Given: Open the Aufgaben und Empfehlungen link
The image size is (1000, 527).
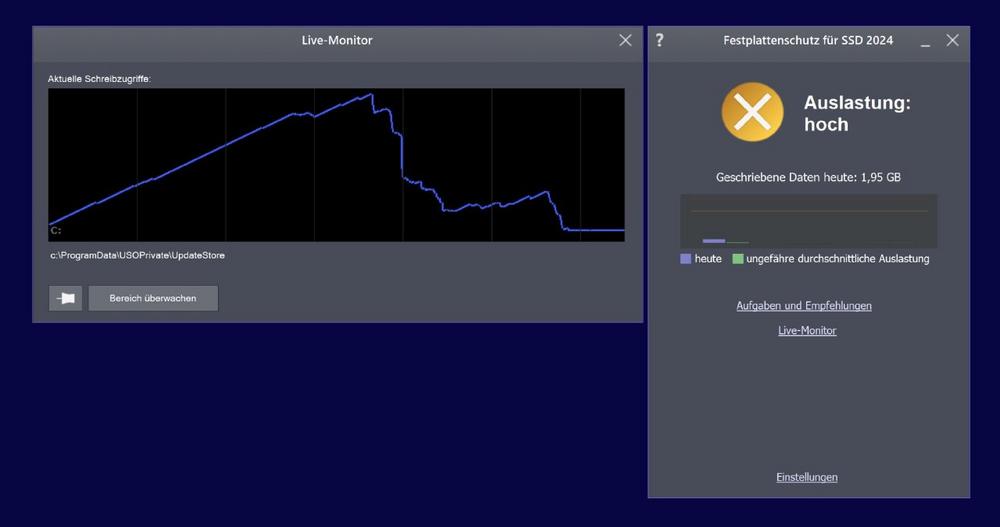Looking at the screenshot, I should click(804, 306).
